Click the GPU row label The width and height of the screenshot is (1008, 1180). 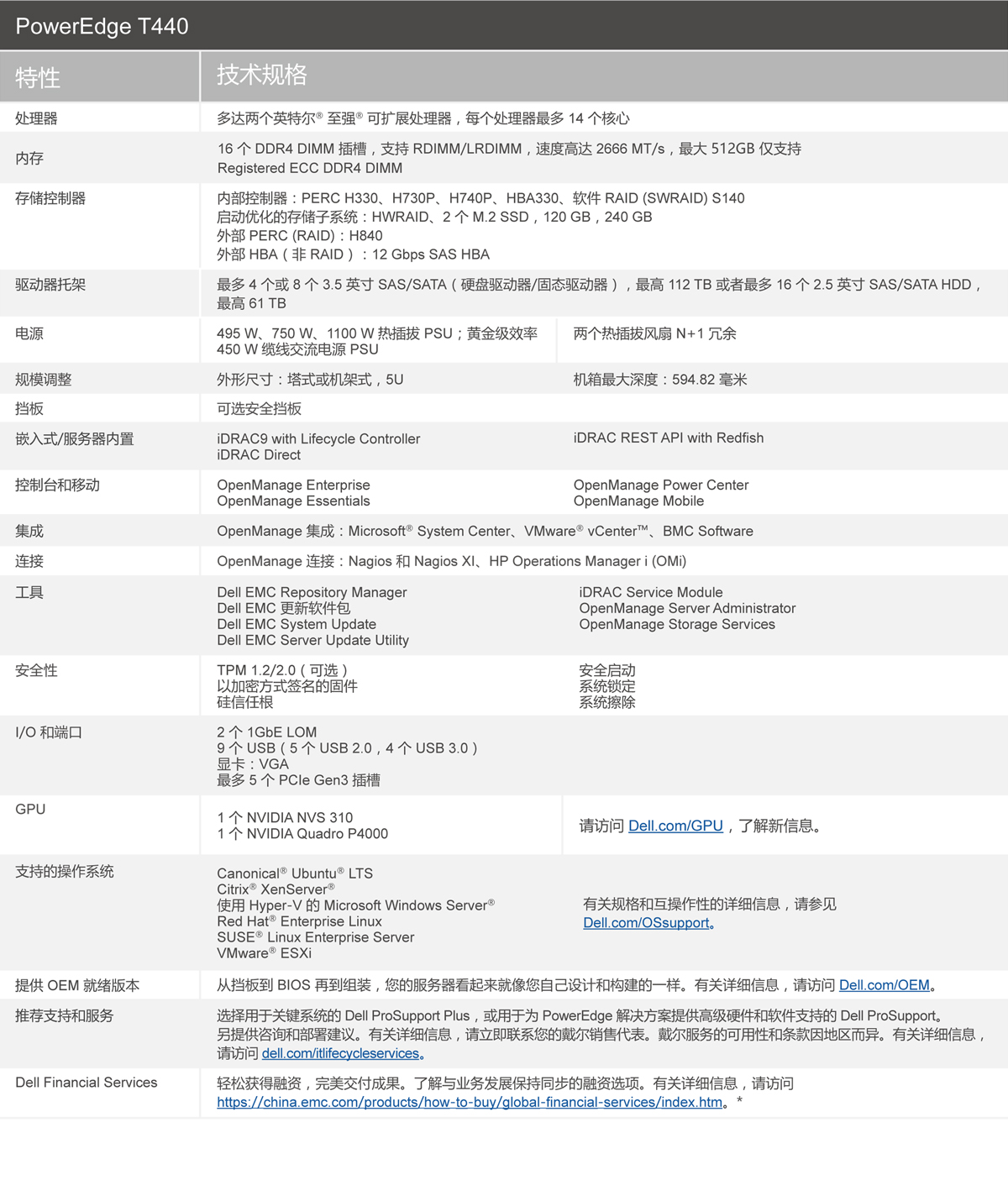[x=28, y=808]
